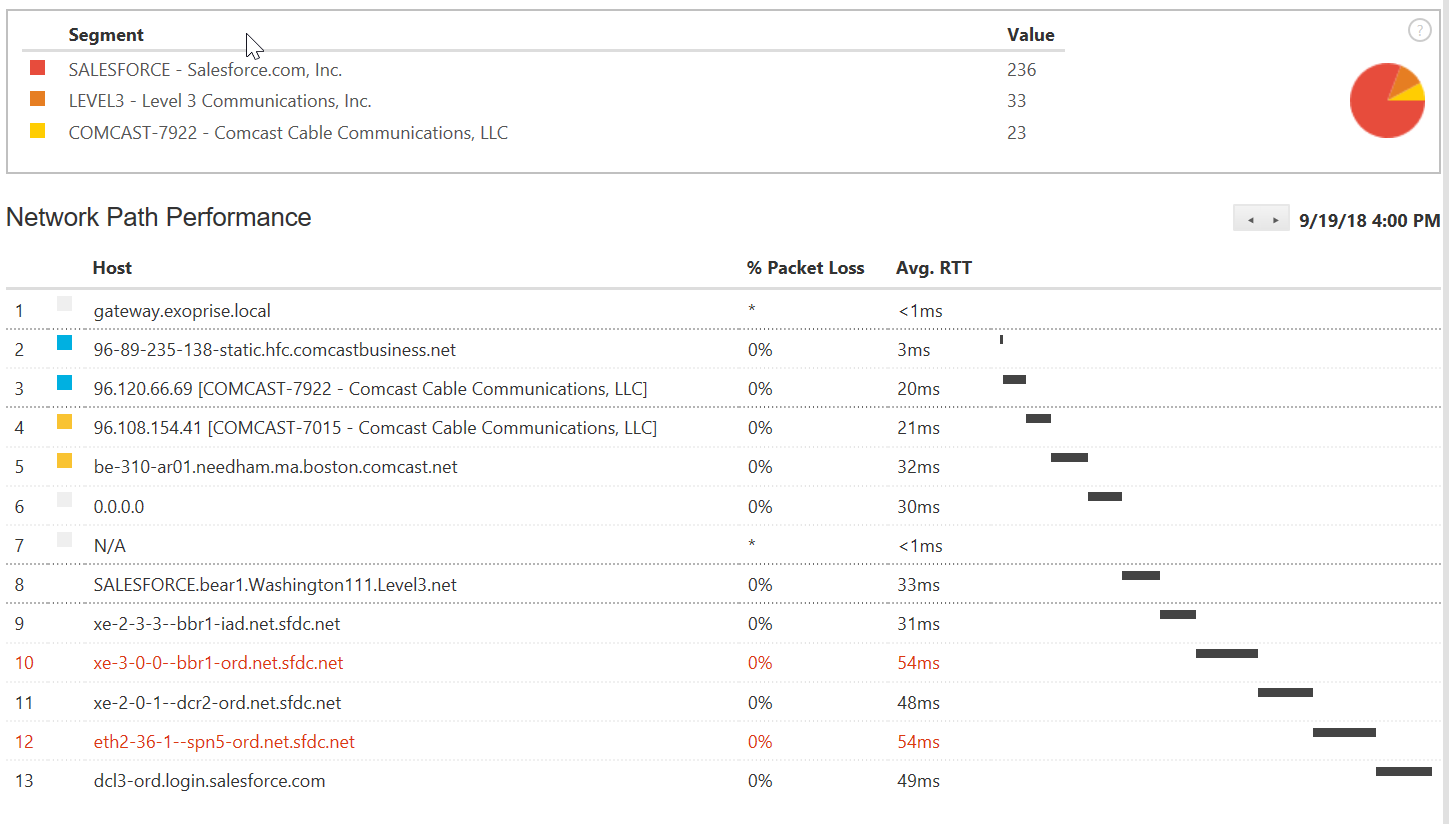Click segment value 33

(1017, 101)
